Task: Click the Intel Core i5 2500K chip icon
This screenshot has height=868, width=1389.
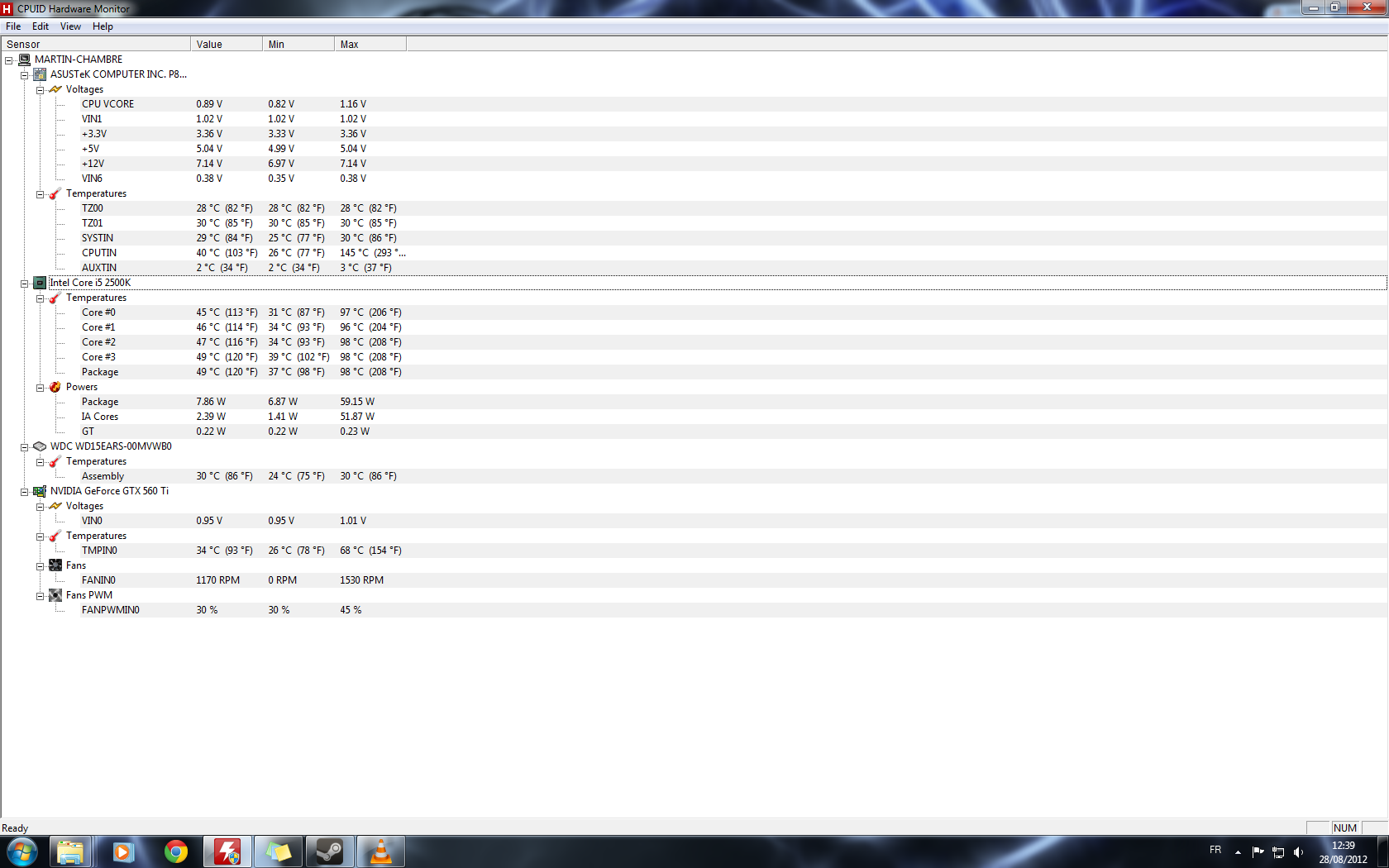Action: (40, 283)
